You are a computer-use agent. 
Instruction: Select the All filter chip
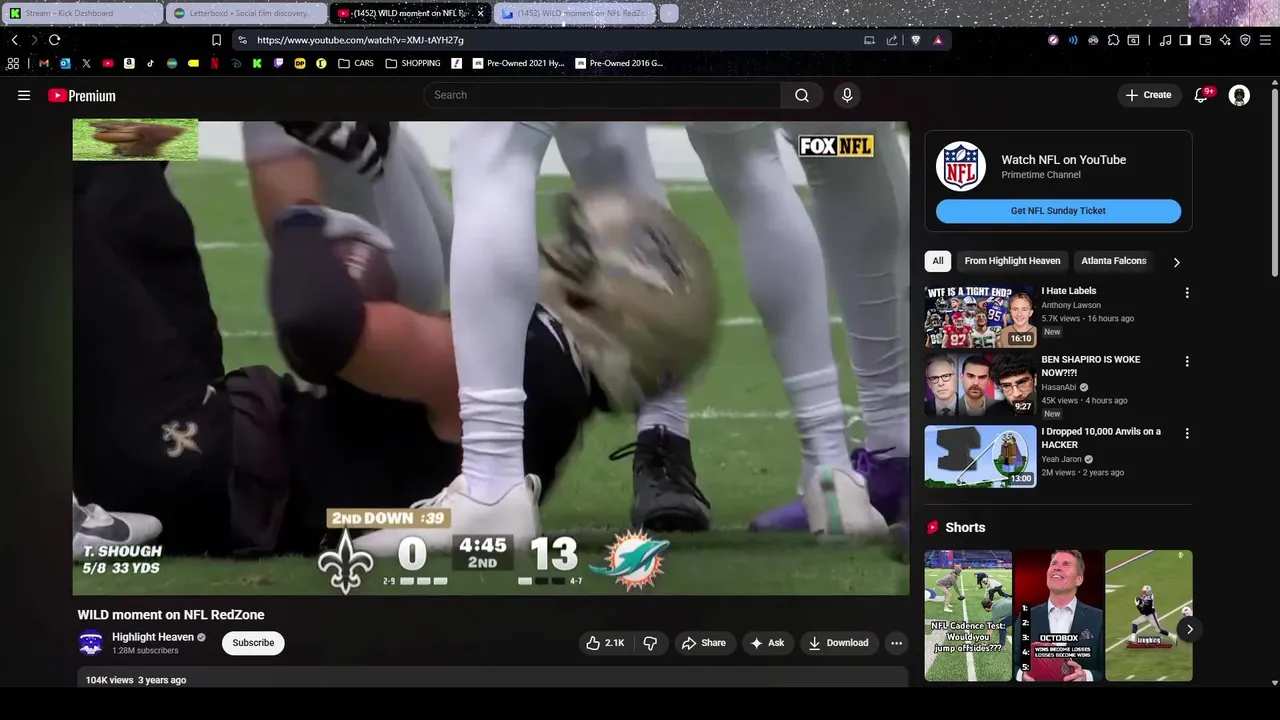pos(938,261)
